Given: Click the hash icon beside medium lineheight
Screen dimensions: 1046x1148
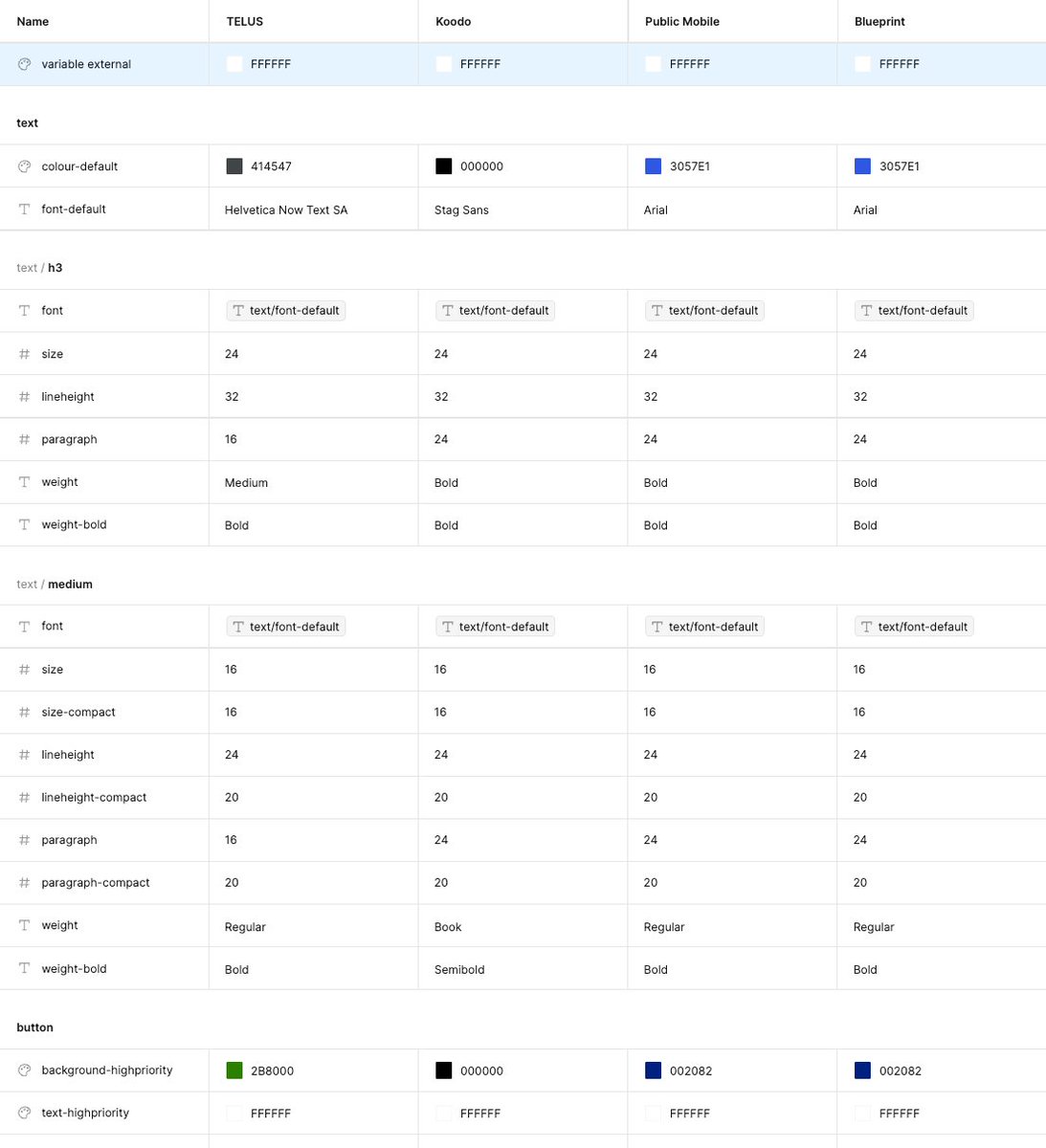Looking at the screenshot, I should point(25,755).
